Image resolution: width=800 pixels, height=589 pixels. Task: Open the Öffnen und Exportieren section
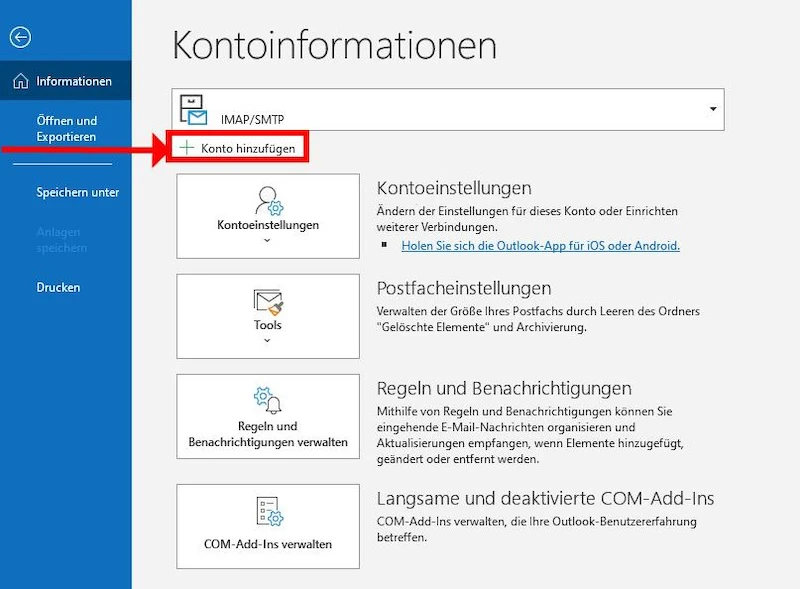(x=66, y=129)
